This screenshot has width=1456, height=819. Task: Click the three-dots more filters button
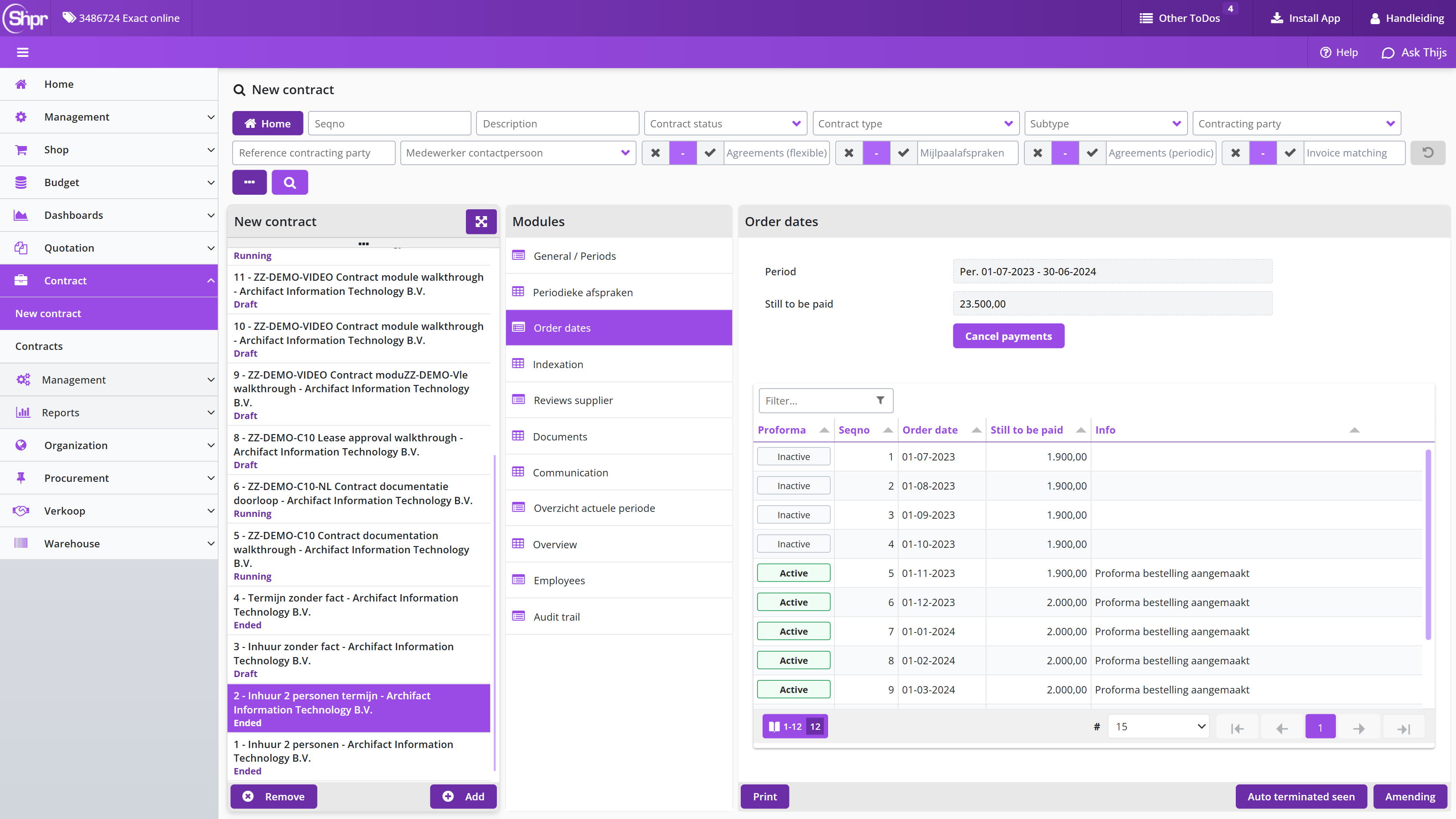click(x=249, y=182)
